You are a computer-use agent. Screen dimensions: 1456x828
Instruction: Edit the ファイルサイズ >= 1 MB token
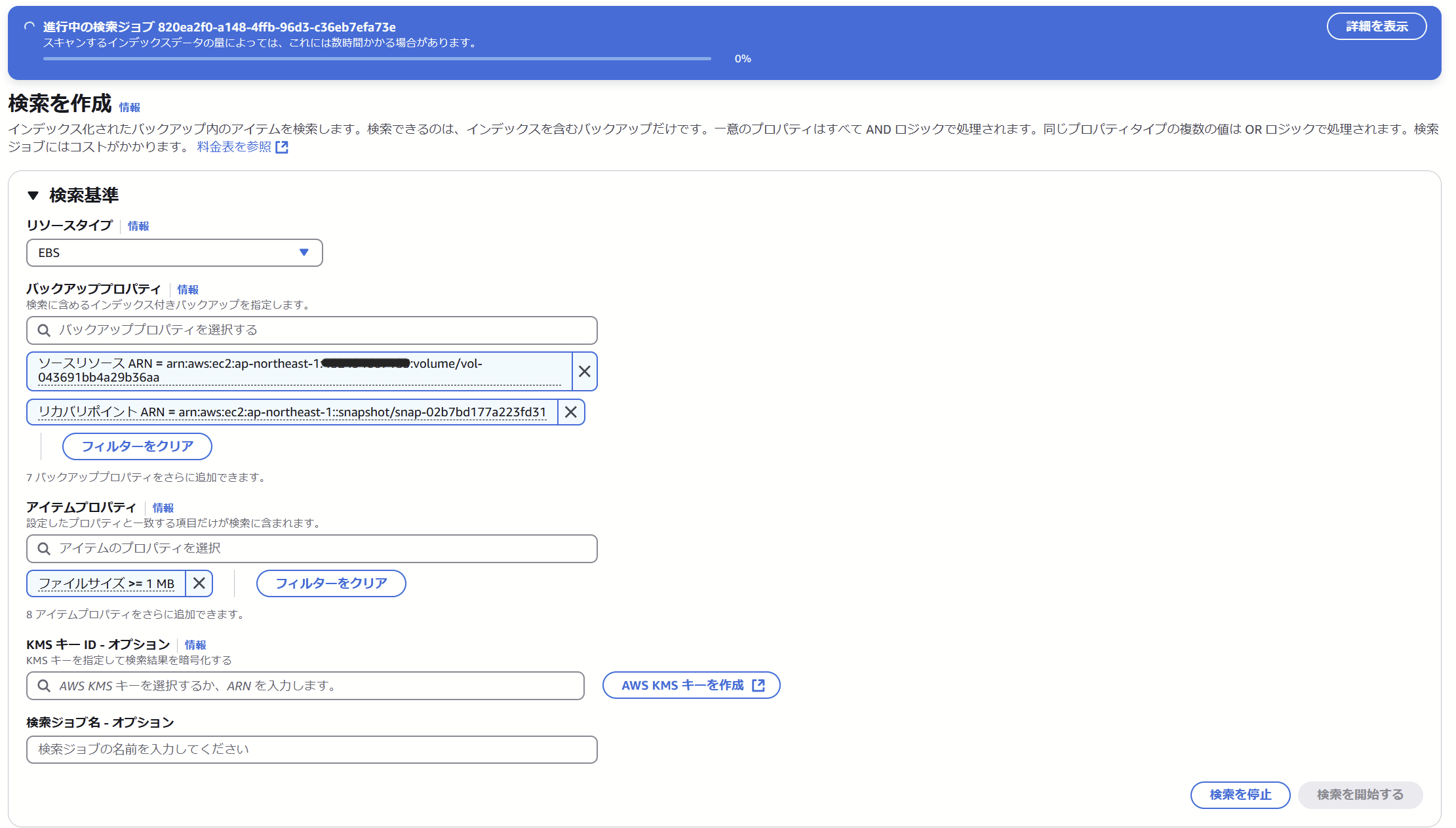pos(106,583)
